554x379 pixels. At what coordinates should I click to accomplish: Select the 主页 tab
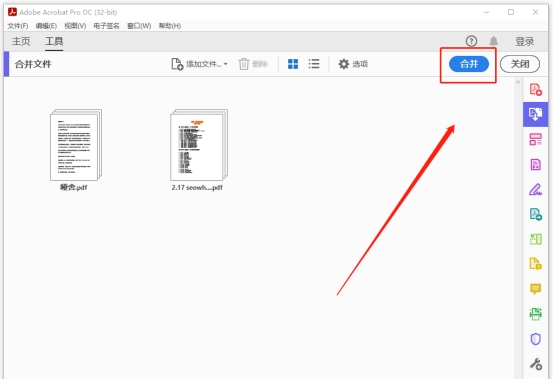coord(21,41)
